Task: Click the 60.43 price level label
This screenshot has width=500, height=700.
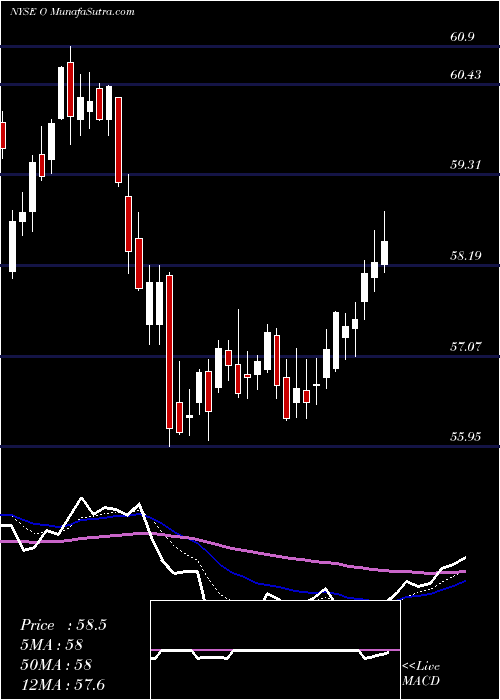Action: pos(466,75)
